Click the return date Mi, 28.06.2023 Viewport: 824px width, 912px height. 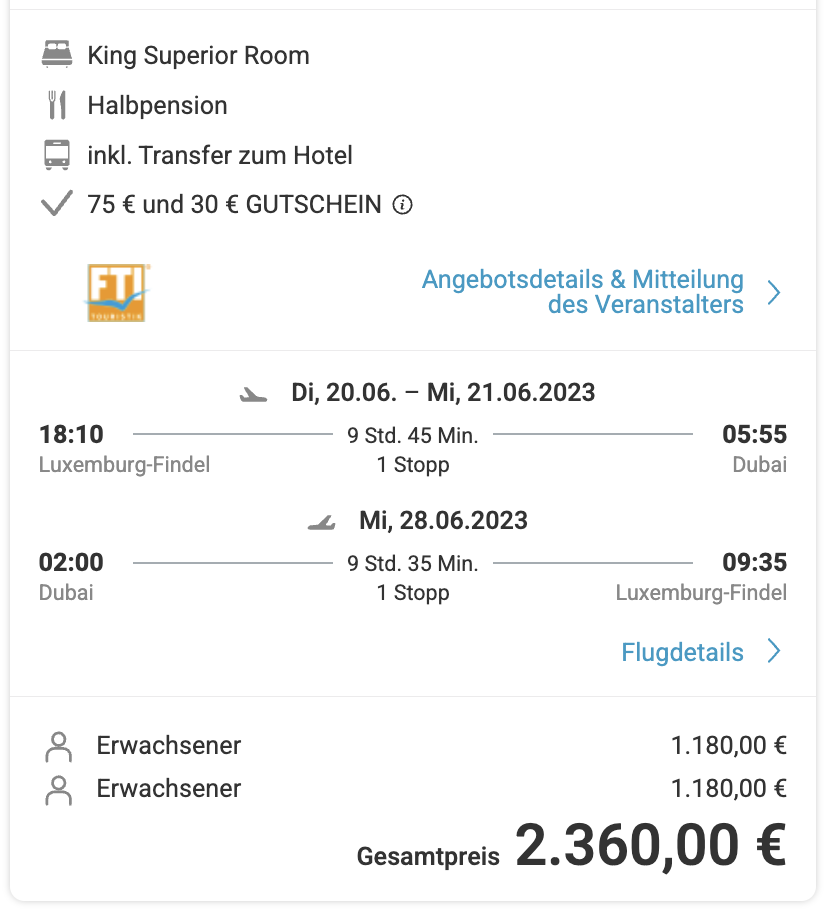(444, 521)
